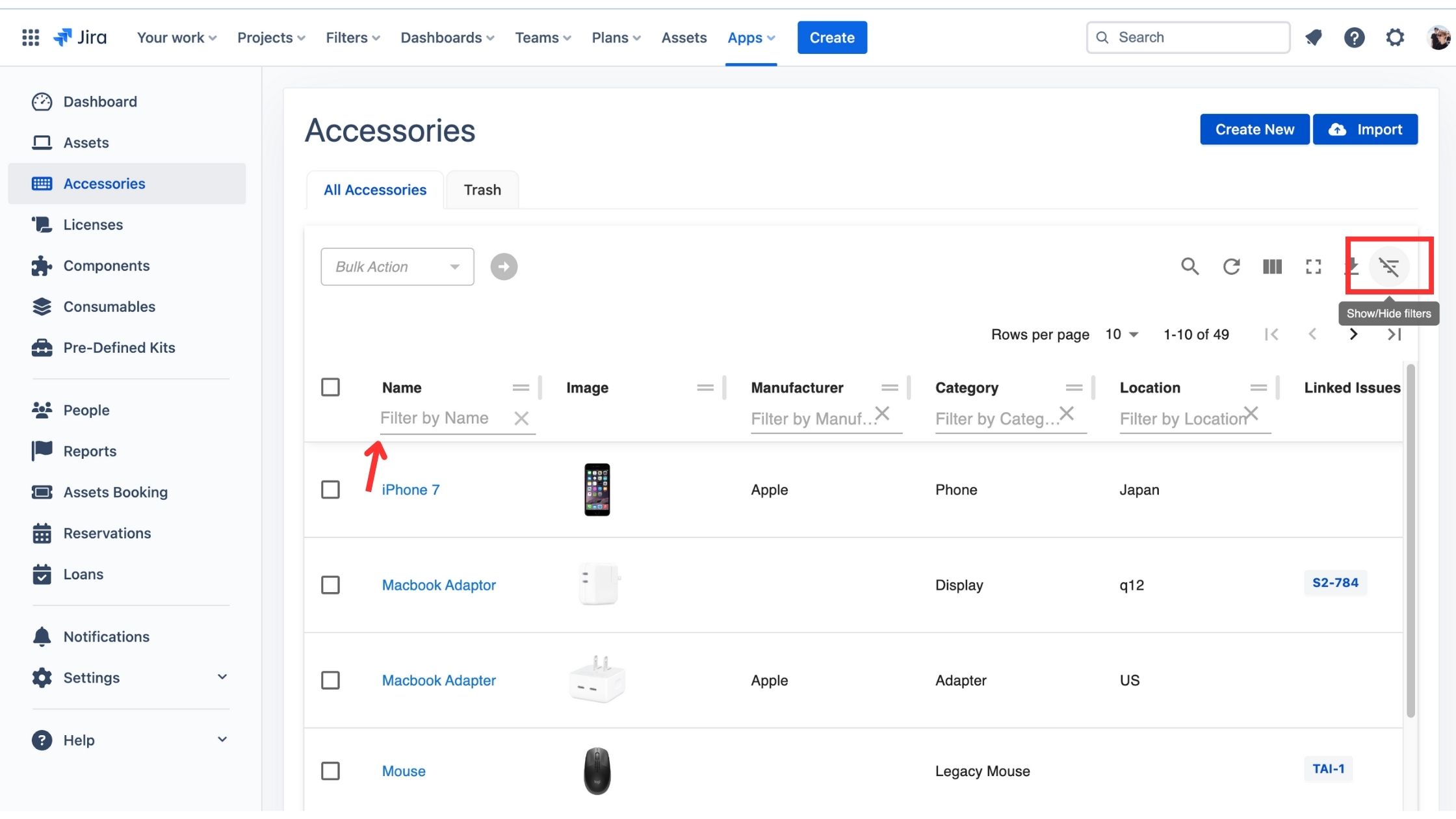
Task: Open the Bulk Action dropdown
Action: [397, 266]
